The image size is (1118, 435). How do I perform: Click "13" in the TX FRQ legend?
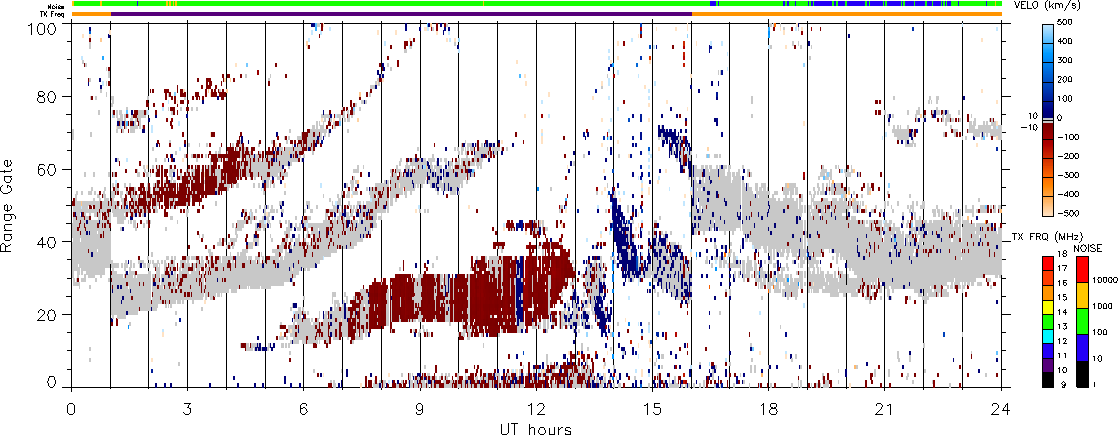click(1064, 327)
